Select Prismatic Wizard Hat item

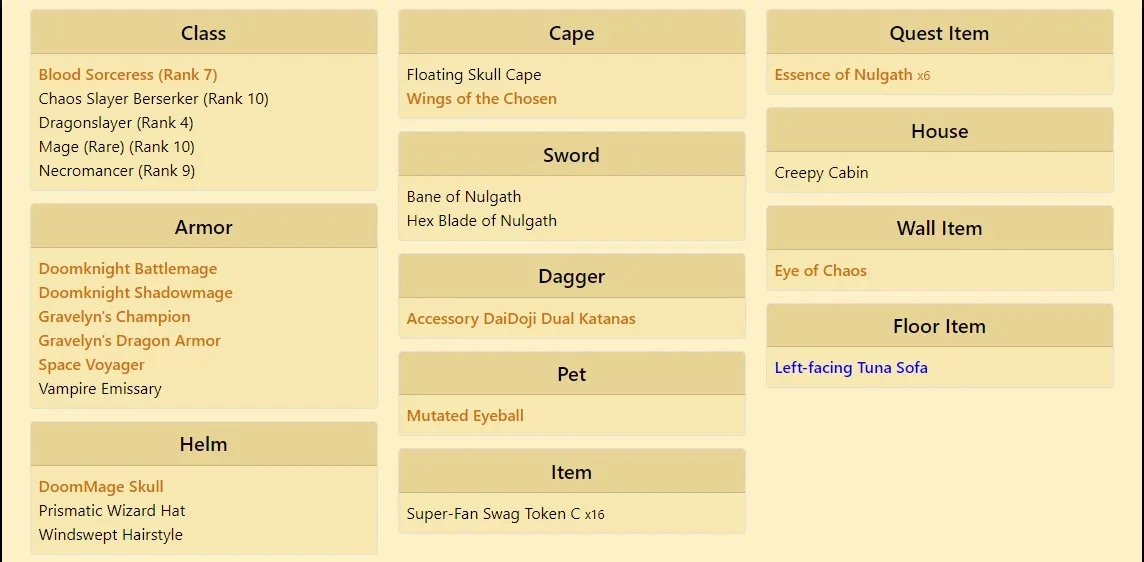click(x=112, y=511)
